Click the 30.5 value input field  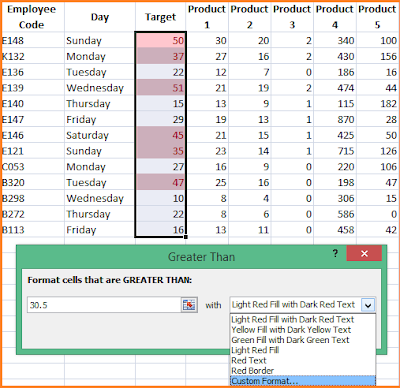[104, 305]
